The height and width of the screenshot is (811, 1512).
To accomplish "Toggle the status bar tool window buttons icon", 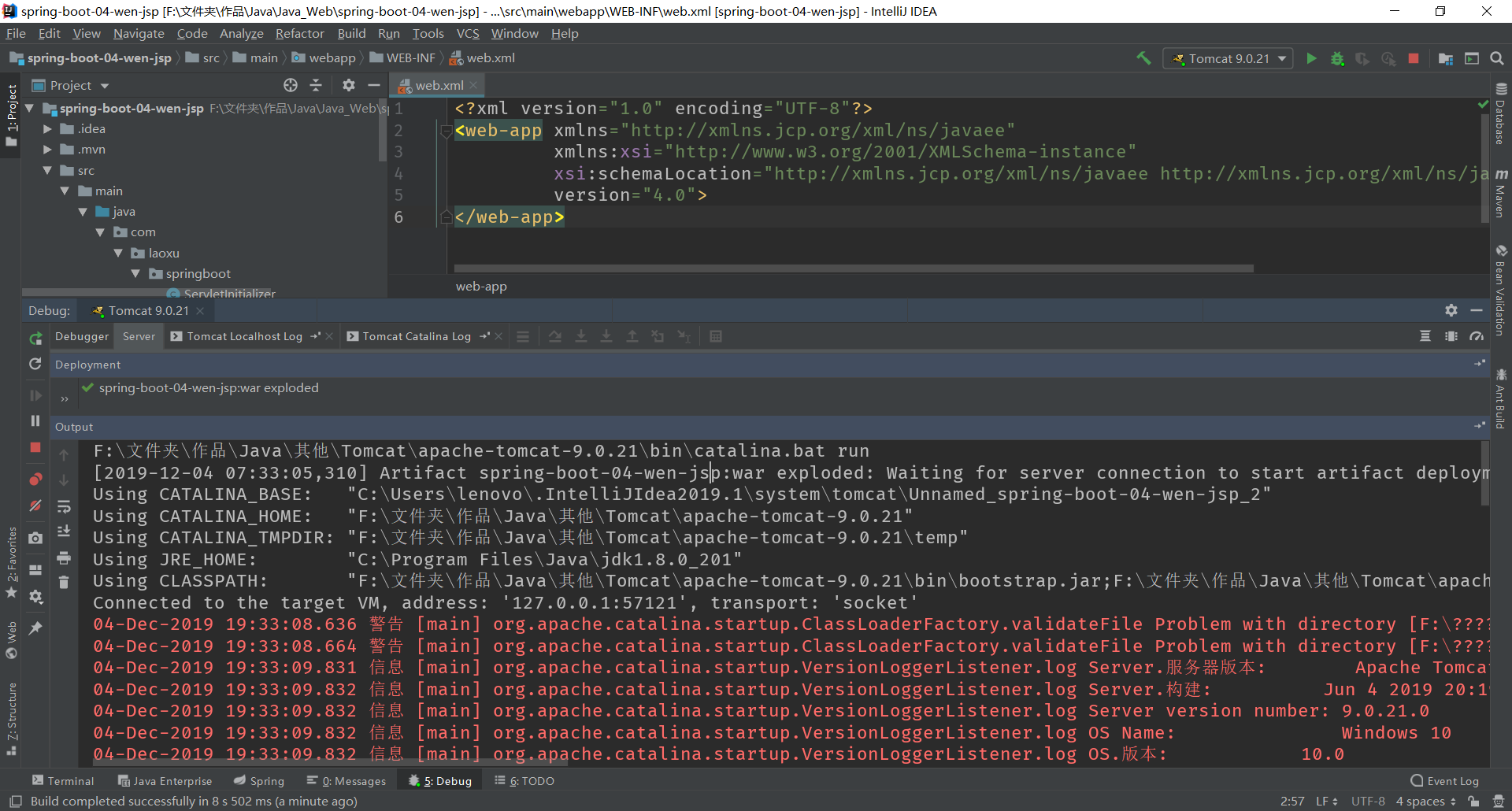I will (x=15, y=802).
